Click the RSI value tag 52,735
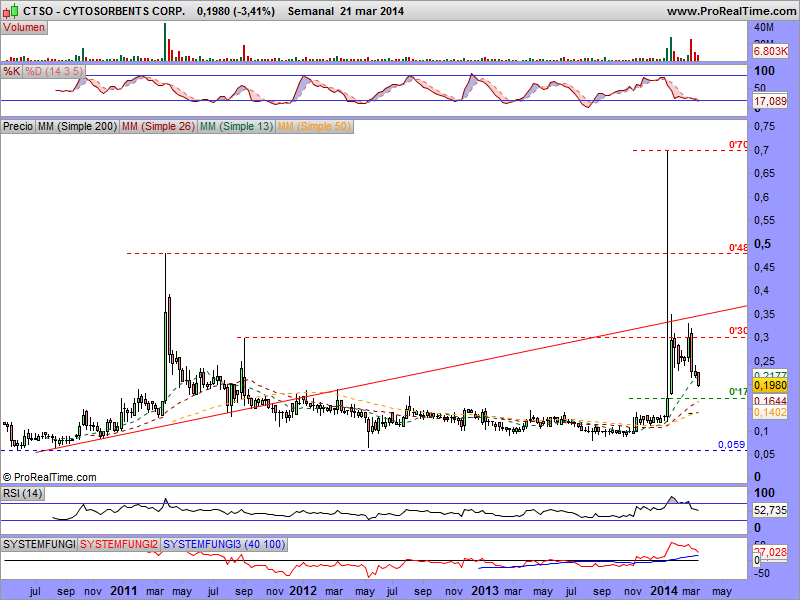This screenshot has height=600, width=800. [770, 510]
